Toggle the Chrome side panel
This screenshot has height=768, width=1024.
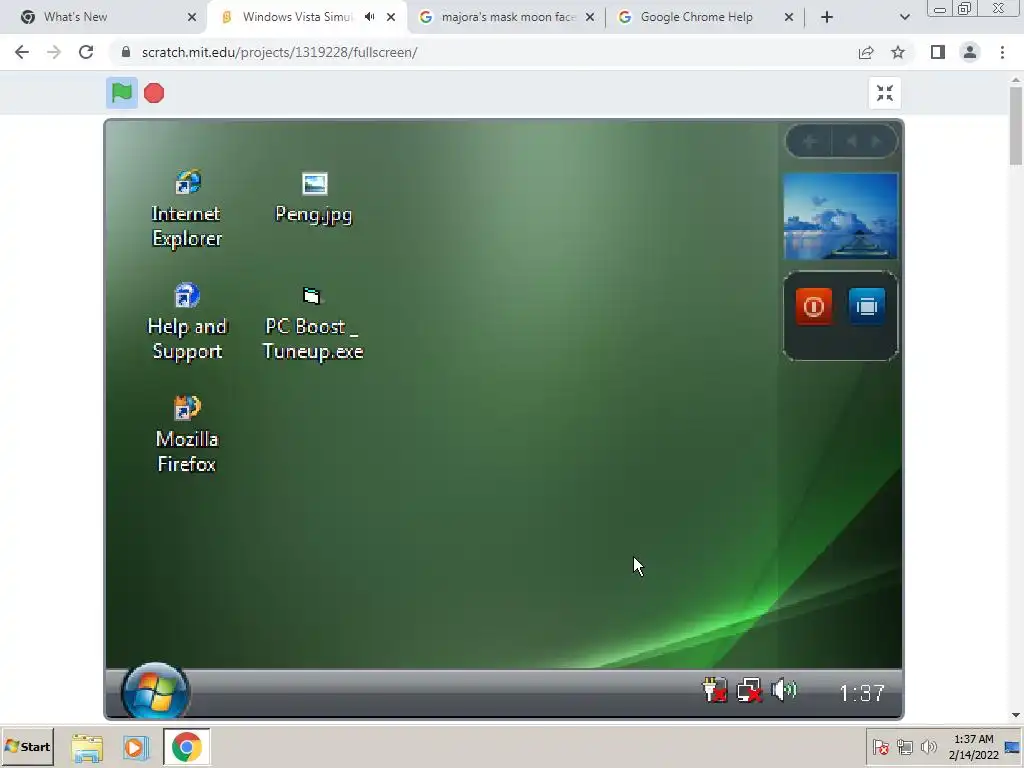tap(938, 52)
